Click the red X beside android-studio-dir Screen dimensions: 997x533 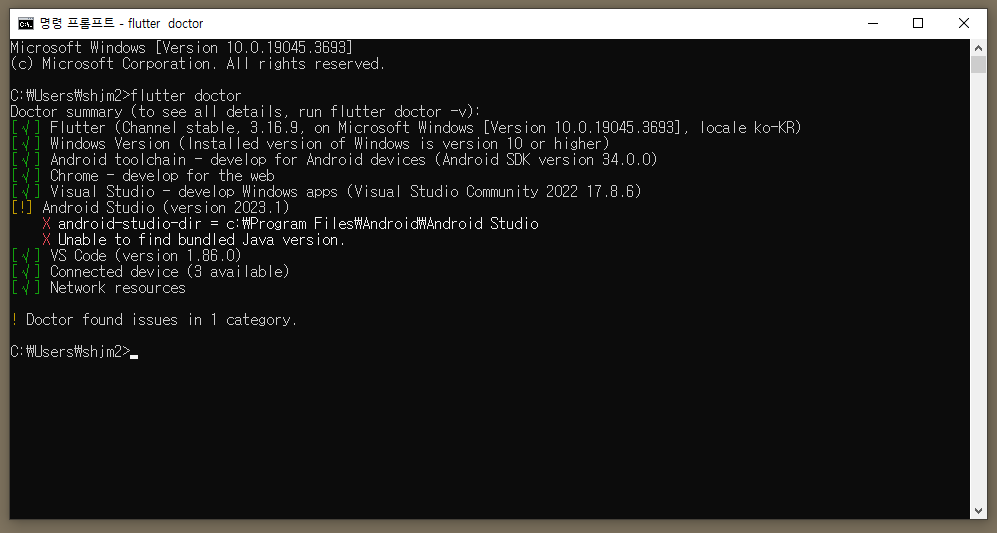tap(46, 223)
